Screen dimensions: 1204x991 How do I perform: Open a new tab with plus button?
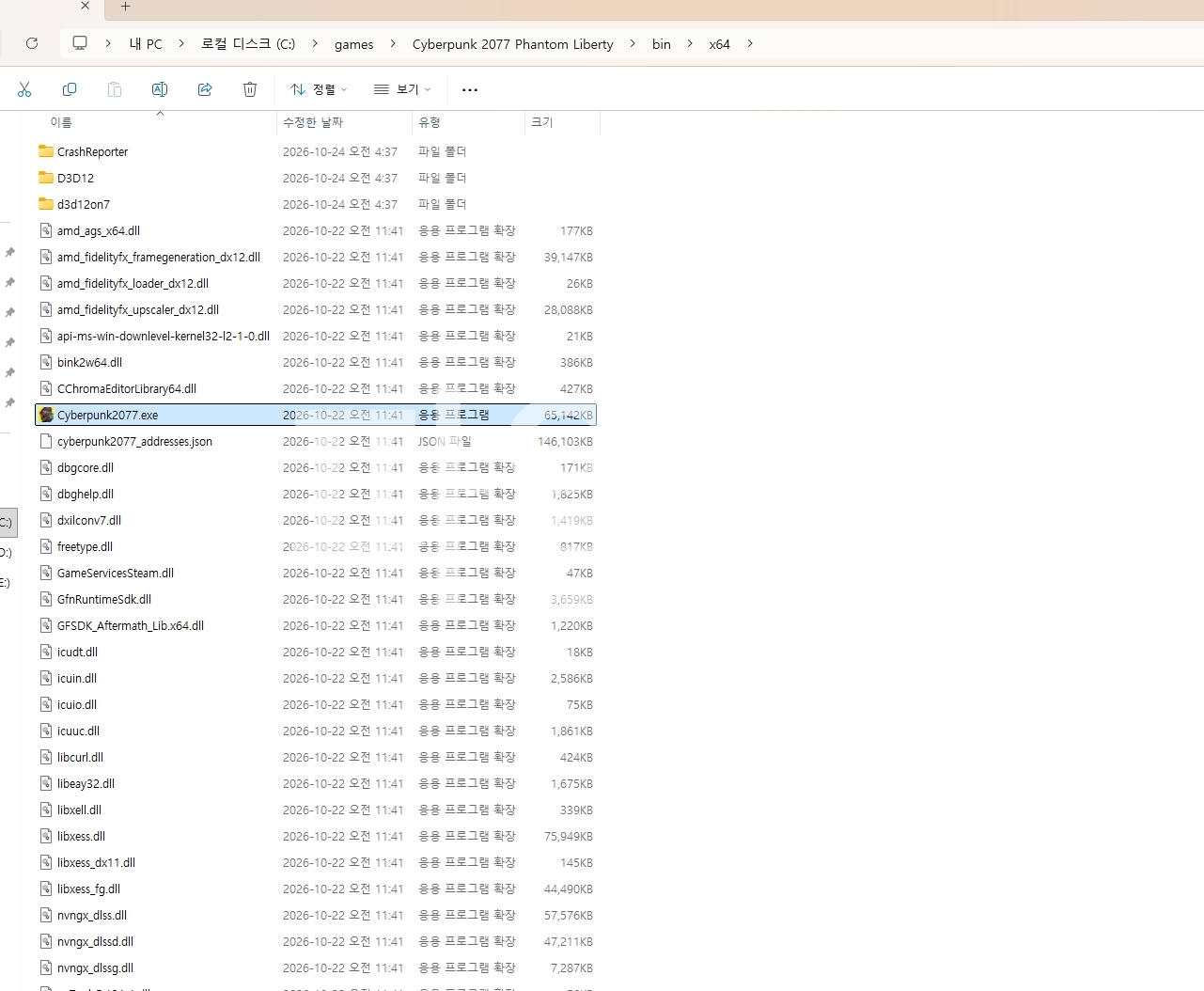coord(125,7)
